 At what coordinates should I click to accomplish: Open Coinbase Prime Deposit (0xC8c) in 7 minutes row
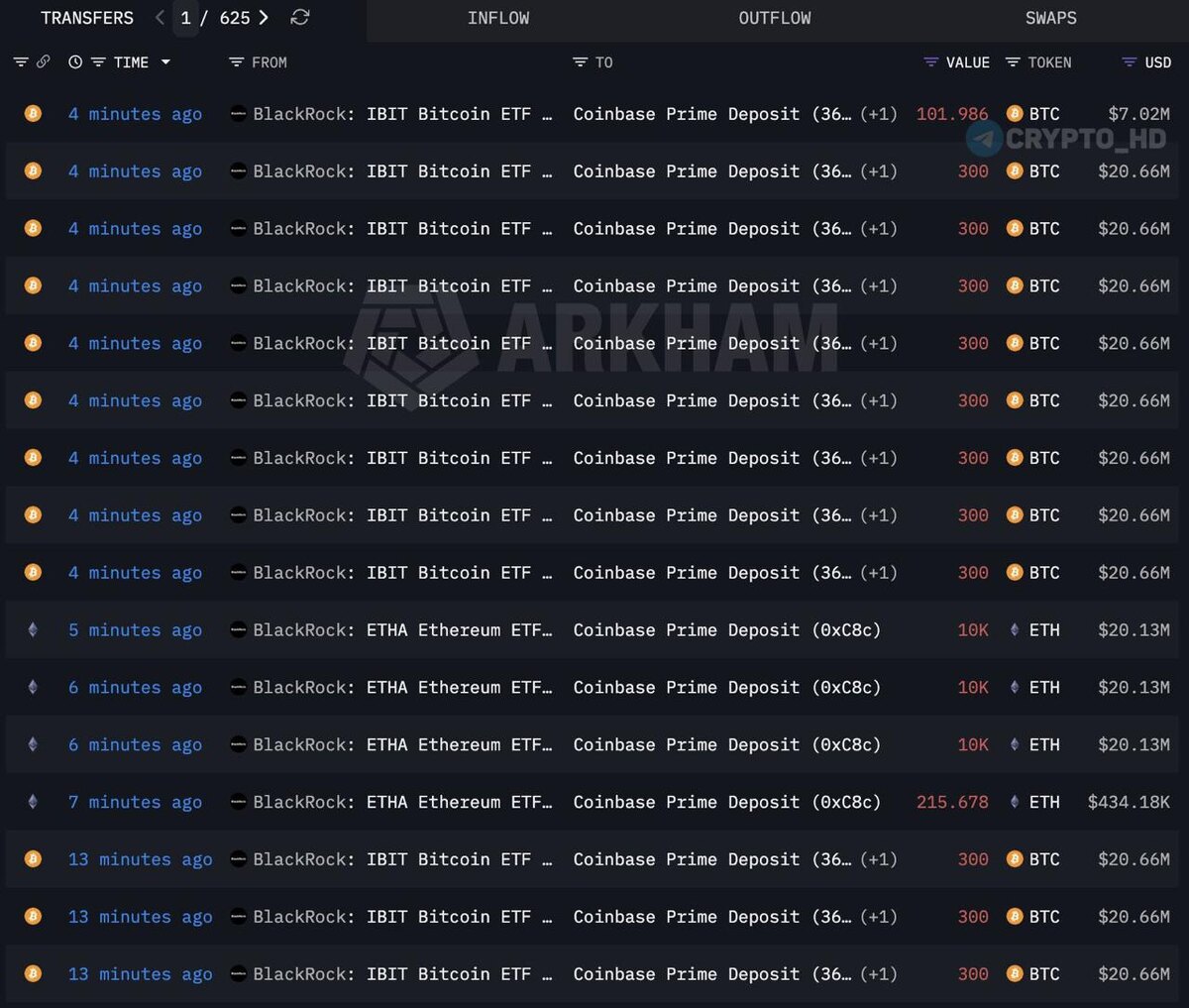tap(727, 802)
